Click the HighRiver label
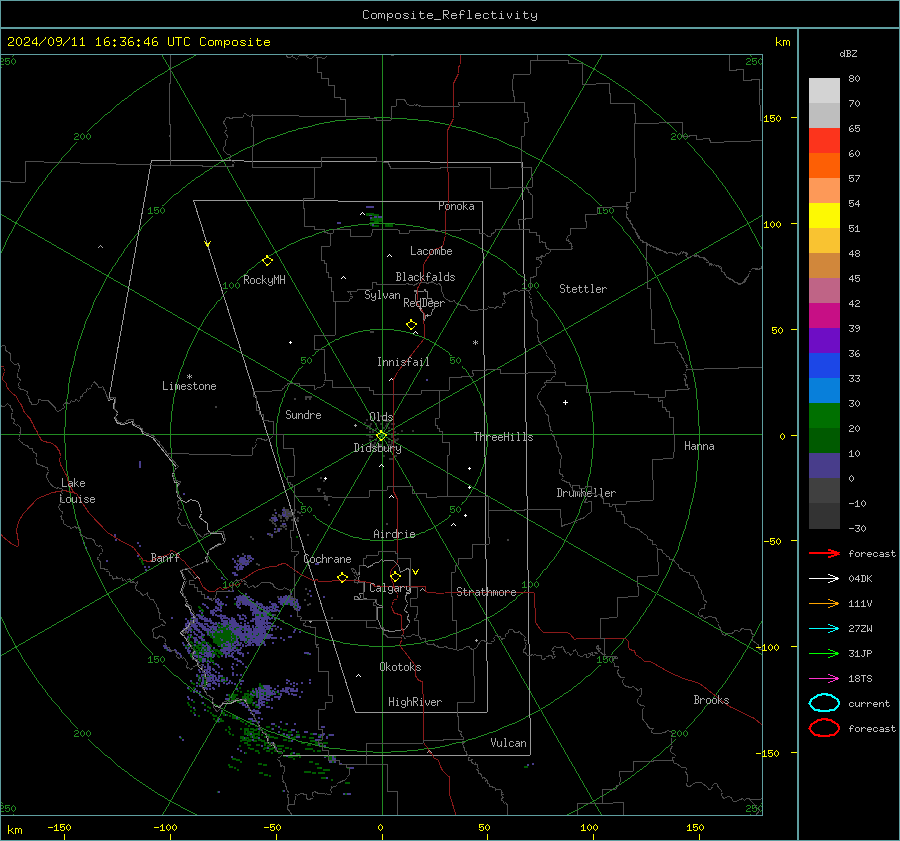 click(415, 702)
